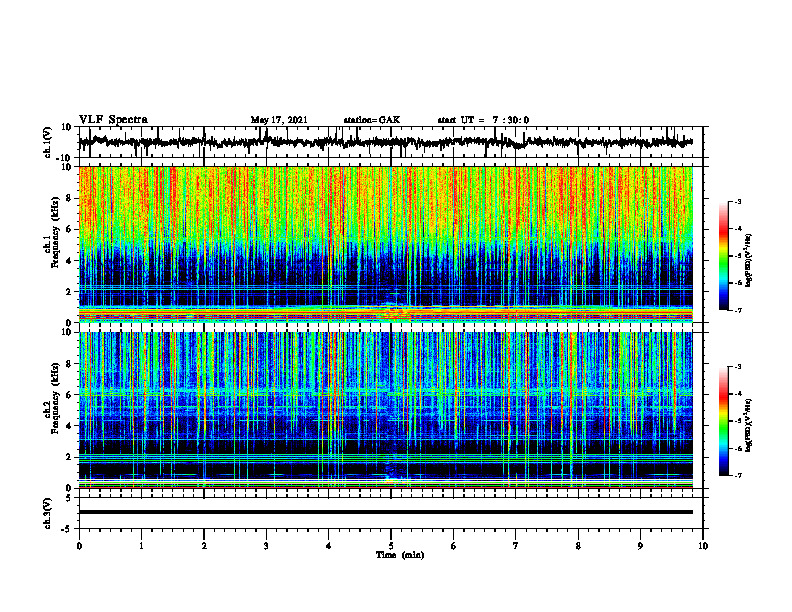Click the "start UT = 7:30:0" header text

483,120
